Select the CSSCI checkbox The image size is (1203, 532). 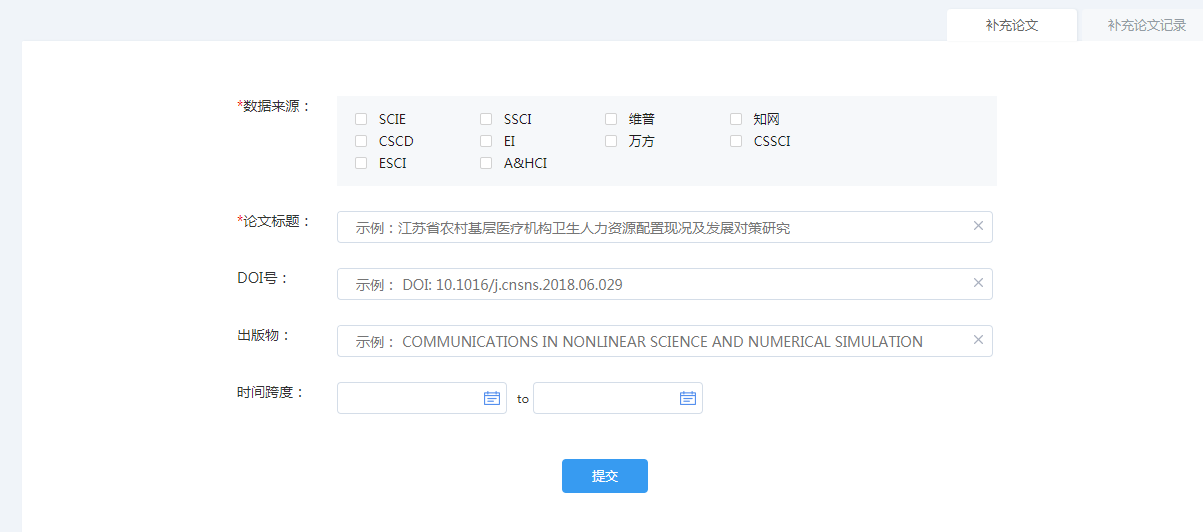coord(736,141)
